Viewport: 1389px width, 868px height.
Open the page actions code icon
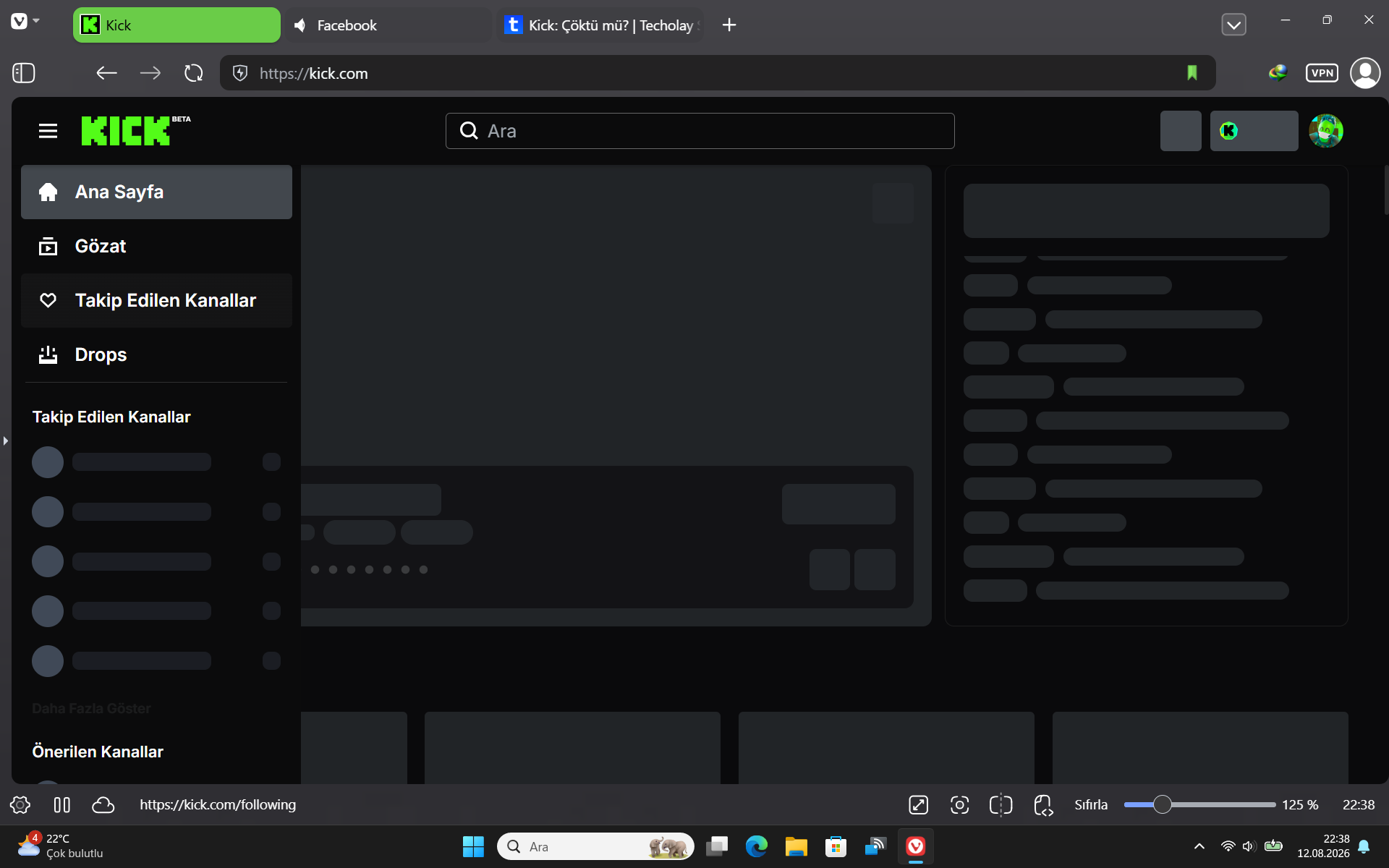pyautogui.click(x=1043, y=804)
